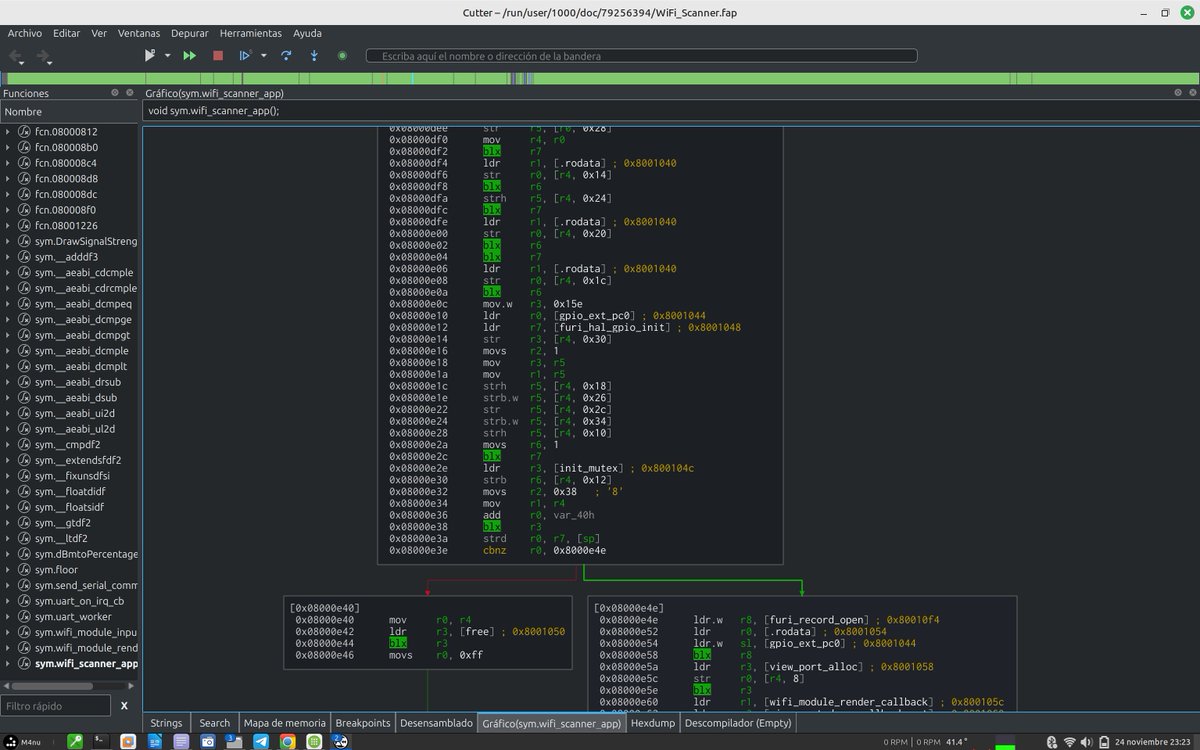Click the flag name or address search field

coord(641,56)
